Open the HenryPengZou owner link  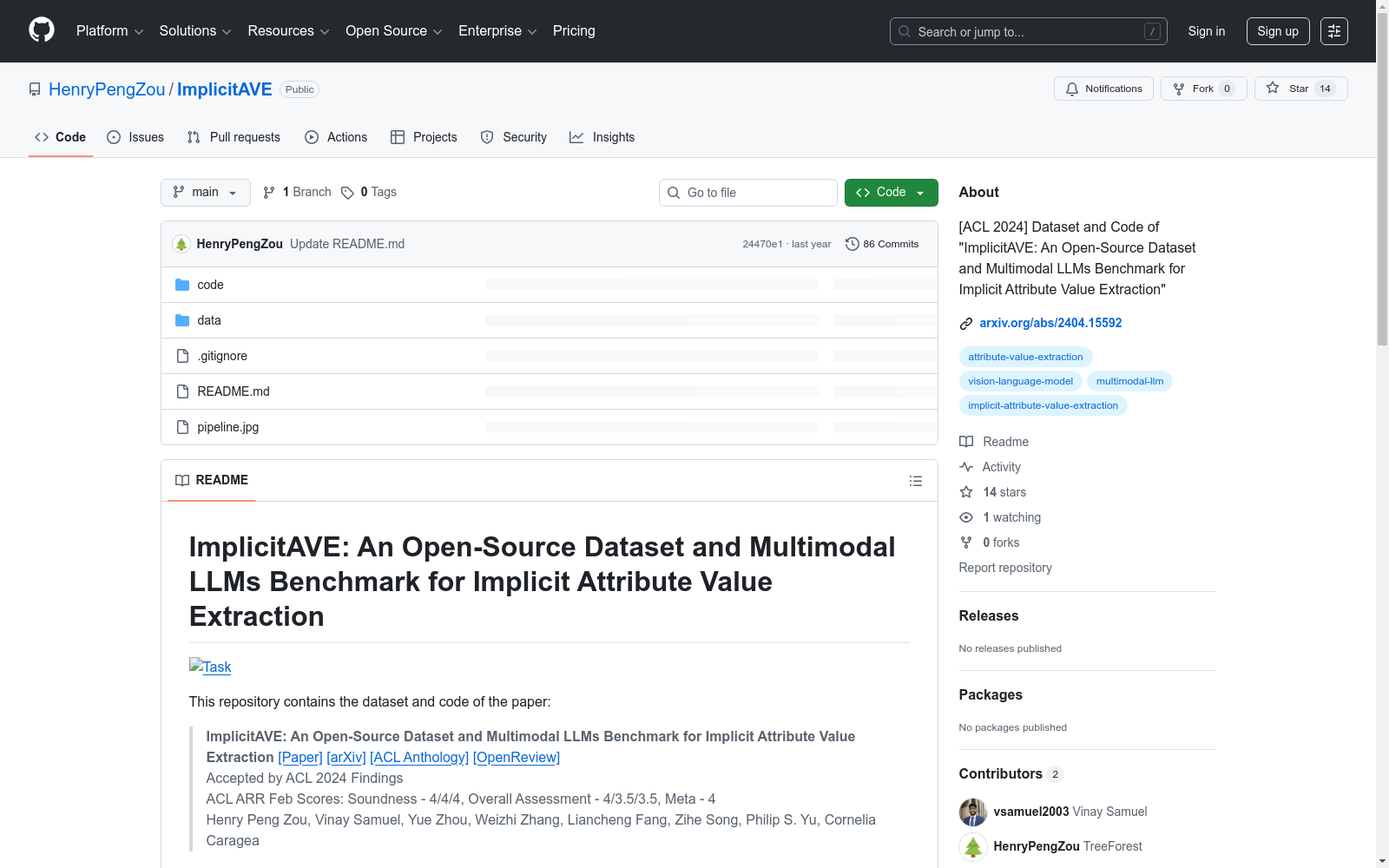click(x=107, y=89)
